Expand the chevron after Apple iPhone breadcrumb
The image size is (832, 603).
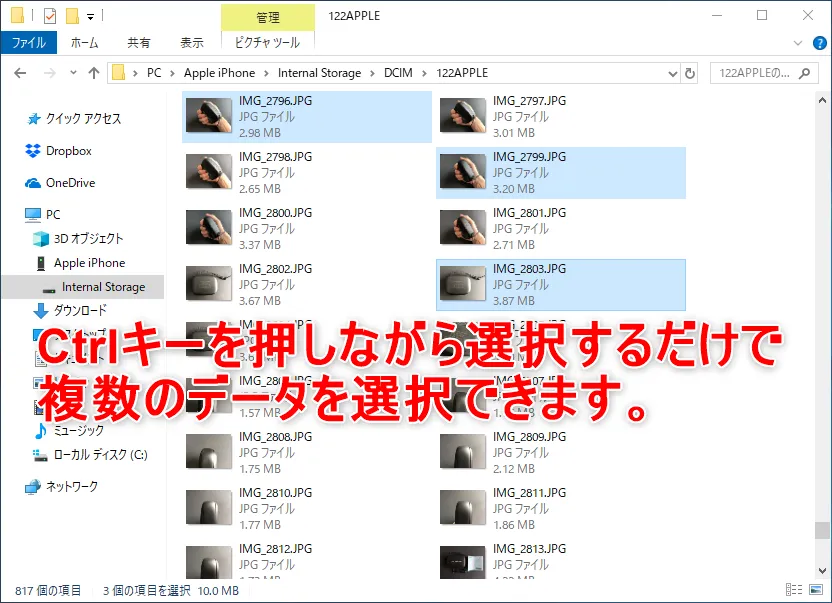(266, 73)
